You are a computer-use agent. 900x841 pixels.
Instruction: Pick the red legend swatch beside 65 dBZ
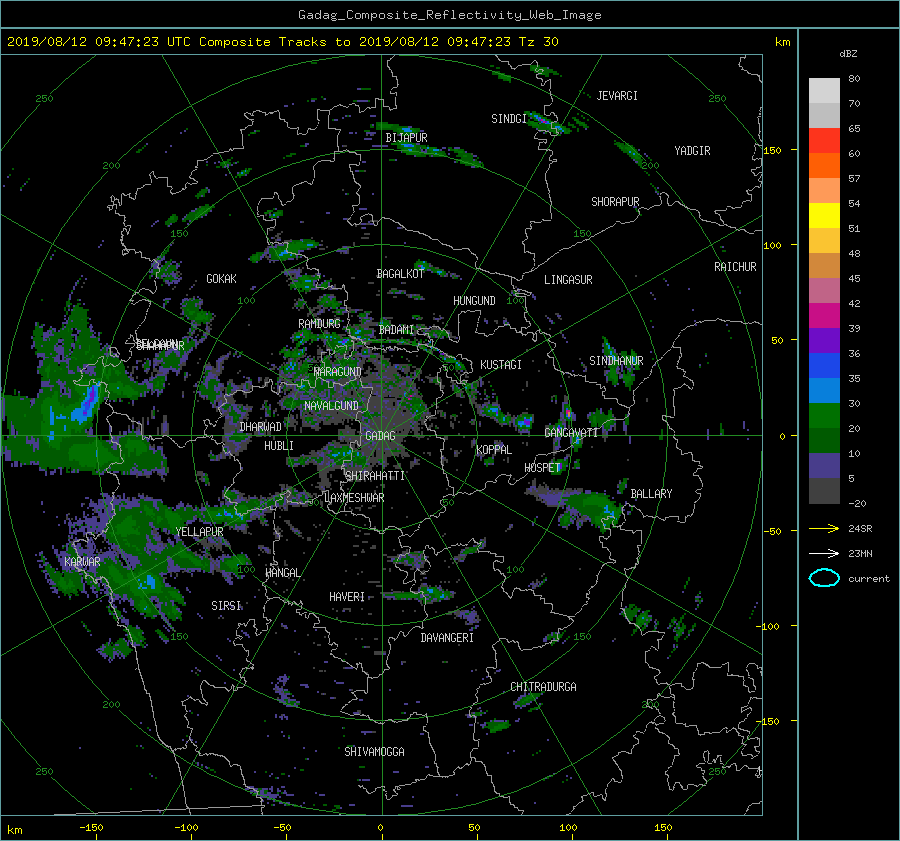(824, 141)
